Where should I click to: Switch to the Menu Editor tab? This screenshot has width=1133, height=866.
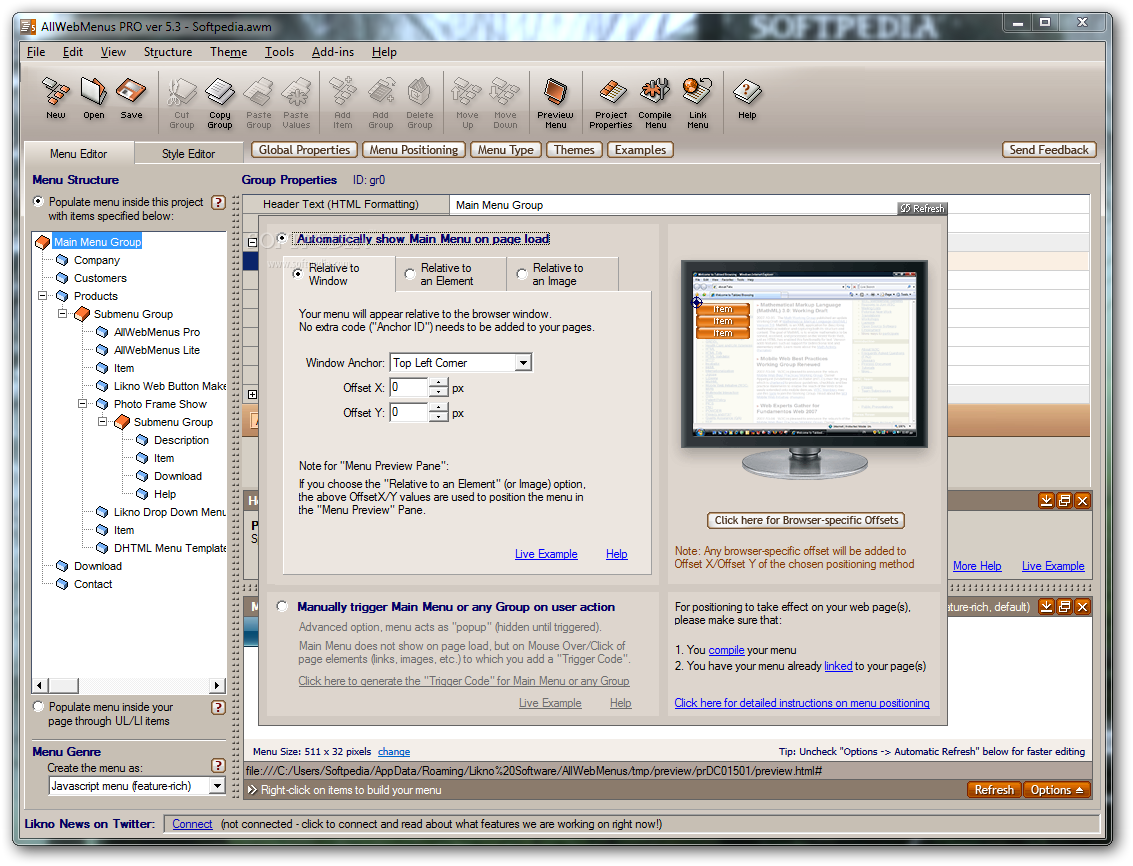[x=78, y=154]
